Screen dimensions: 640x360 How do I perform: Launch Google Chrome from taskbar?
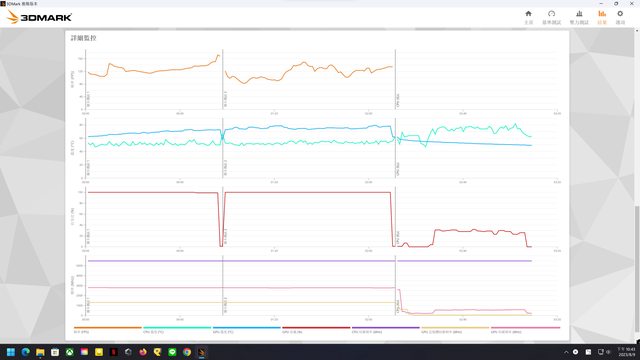coord(187,352)
